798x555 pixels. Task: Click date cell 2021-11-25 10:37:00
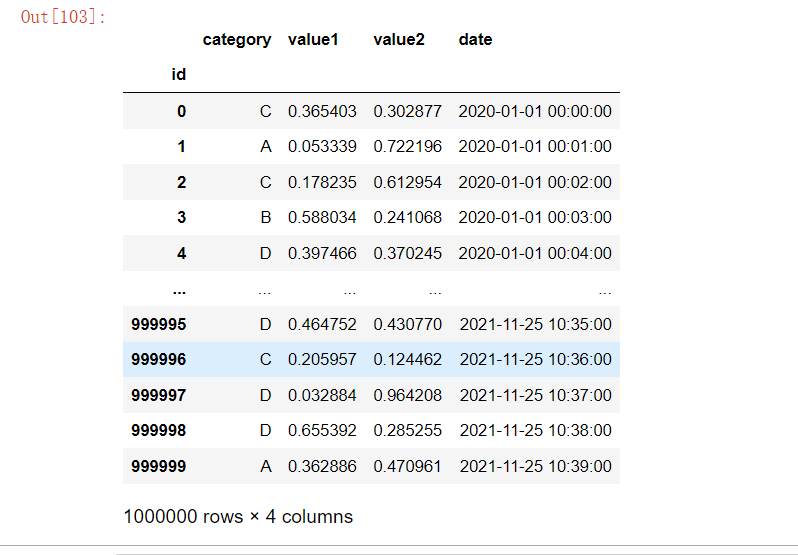click(536, 395)
